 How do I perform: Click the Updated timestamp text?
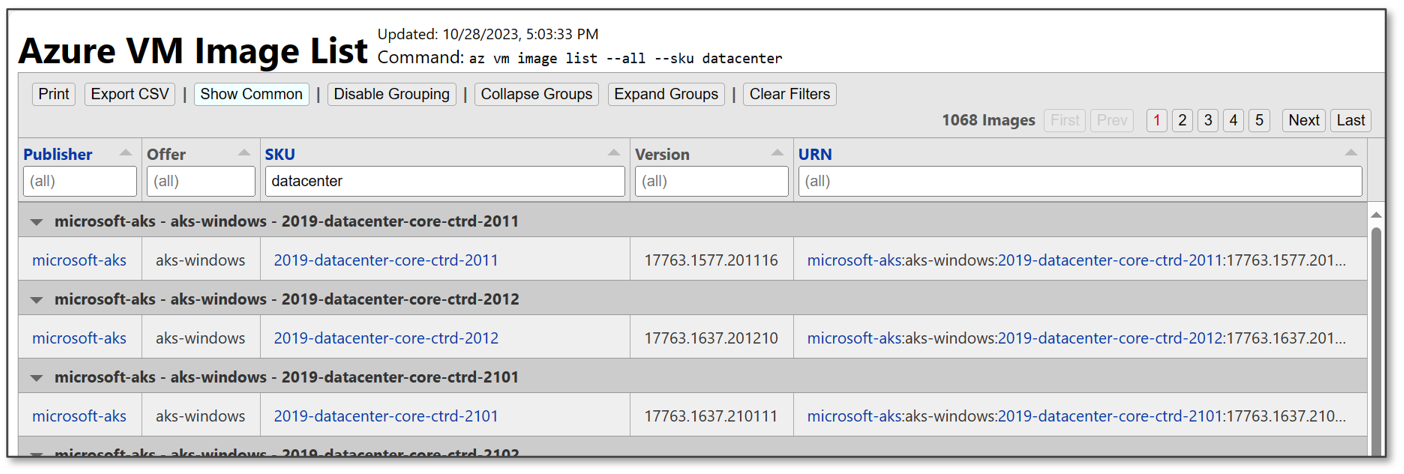tap(488, 34)
